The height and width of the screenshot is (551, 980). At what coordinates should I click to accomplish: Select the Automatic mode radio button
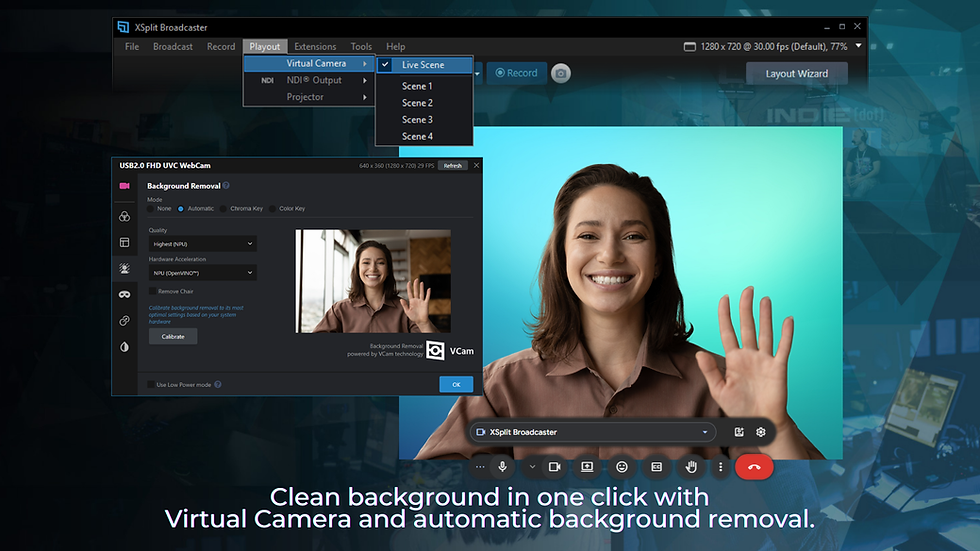click(x=181, y=209)
